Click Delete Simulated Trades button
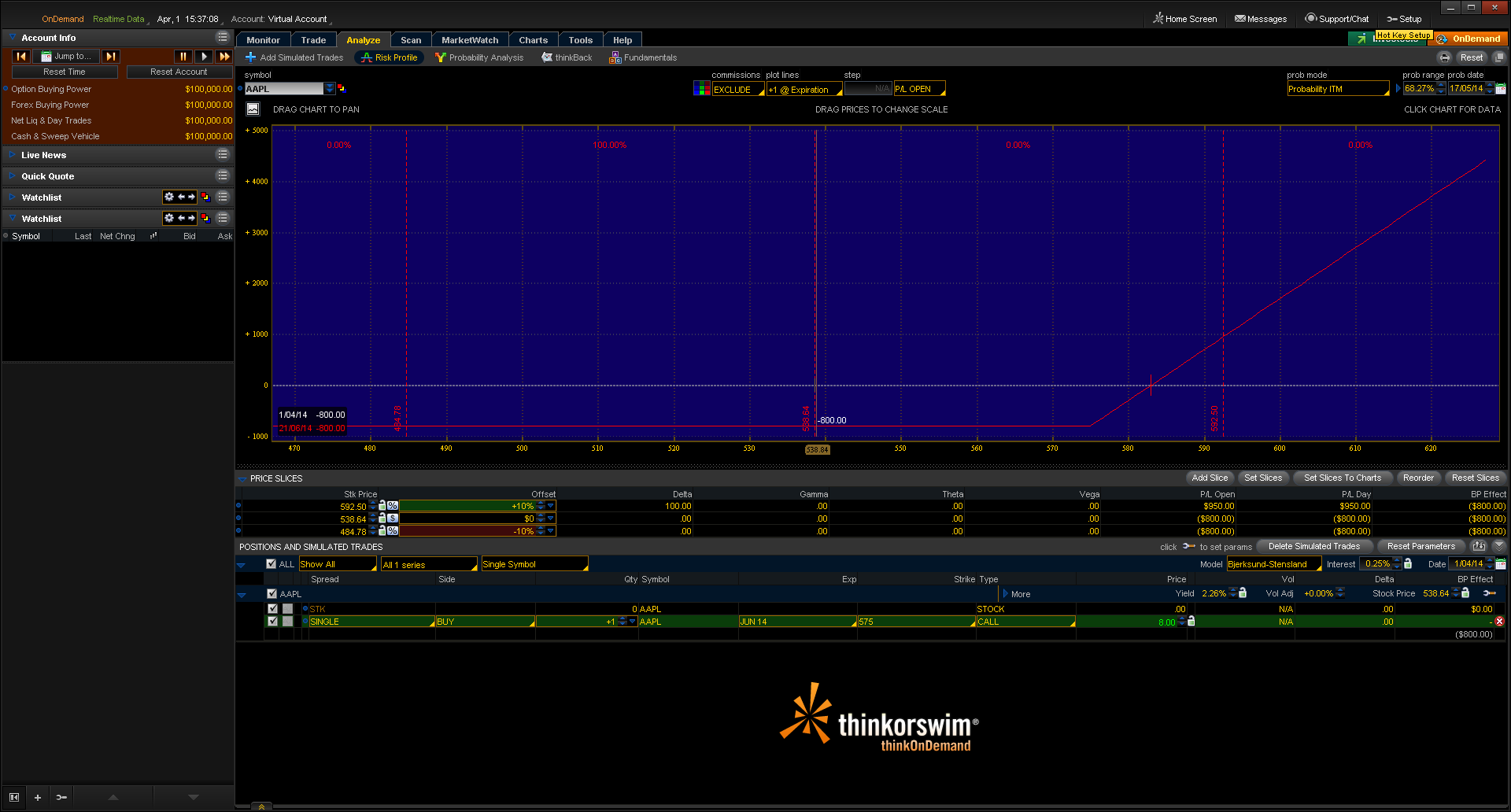Image resolution: width=1511 pixels, height=812 pixels. tap(1313, 546)
